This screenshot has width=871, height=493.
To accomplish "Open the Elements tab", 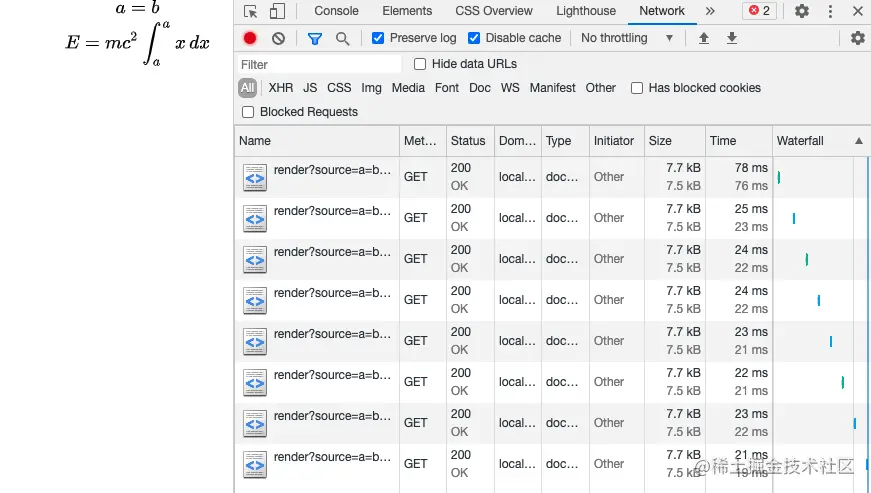I will 407,11.
